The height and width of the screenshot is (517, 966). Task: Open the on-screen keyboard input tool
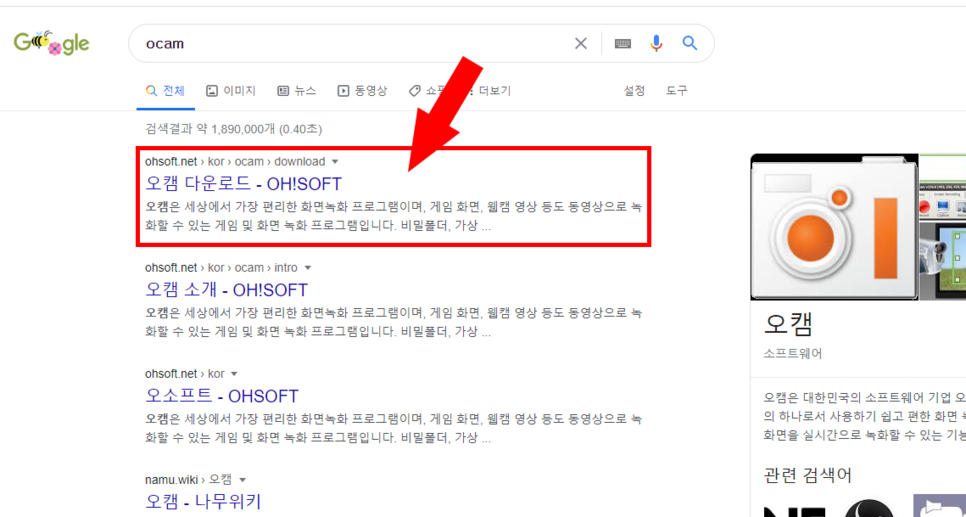(x=623, y=43)
